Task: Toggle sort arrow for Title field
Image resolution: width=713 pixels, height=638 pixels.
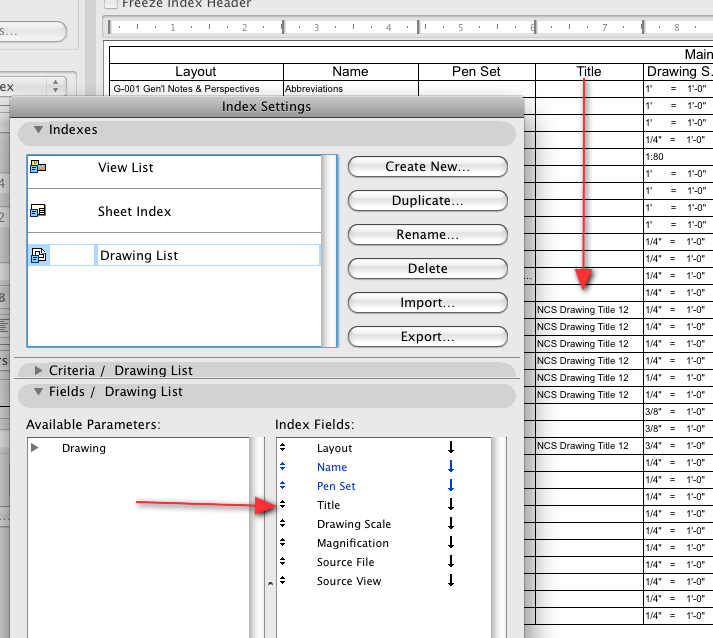Action: 451,504
